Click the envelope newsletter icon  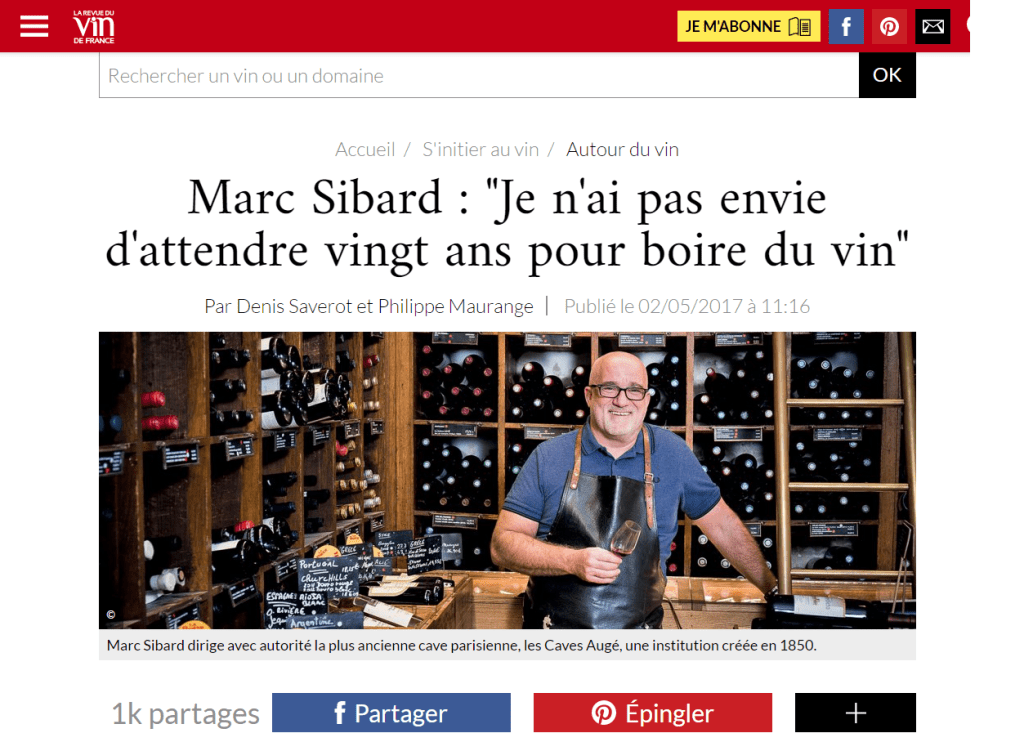pos(933,26)
